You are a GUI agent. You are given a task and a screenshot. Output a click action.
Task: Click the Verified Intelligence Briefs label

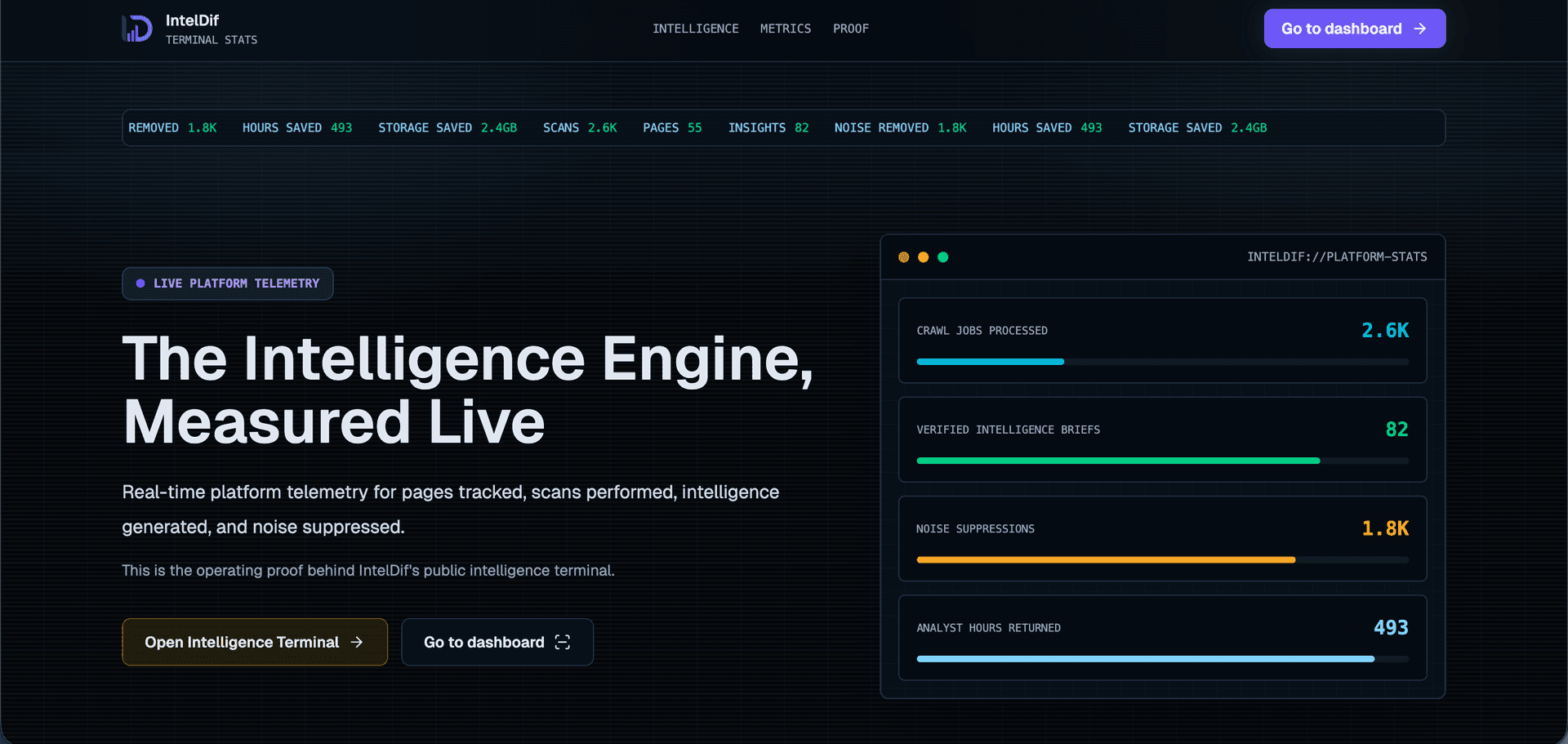click(x=1008, y=430)
